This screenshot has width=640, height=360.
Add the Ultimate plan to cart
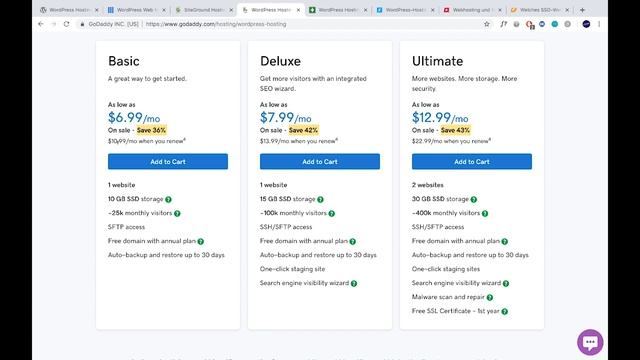472,162
